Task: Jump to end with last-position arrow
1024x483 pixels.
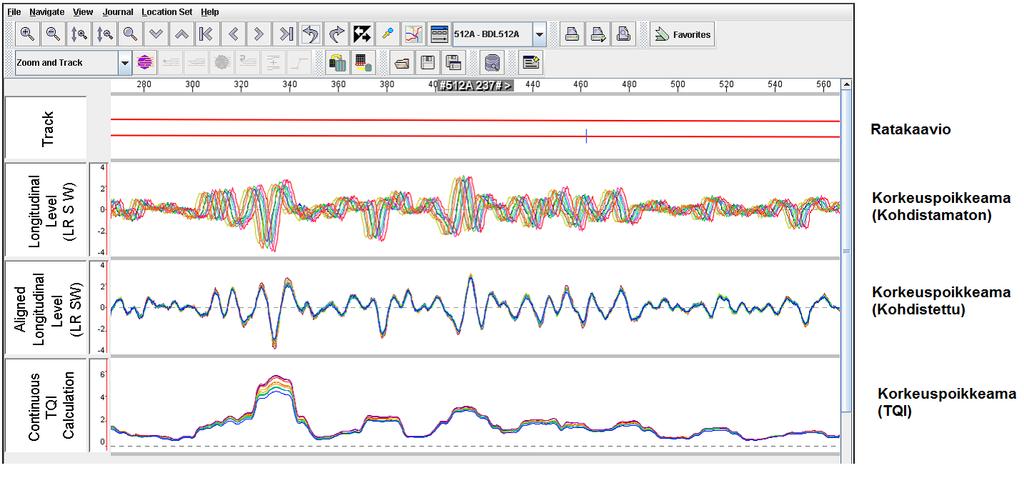Action: (285, 34)
